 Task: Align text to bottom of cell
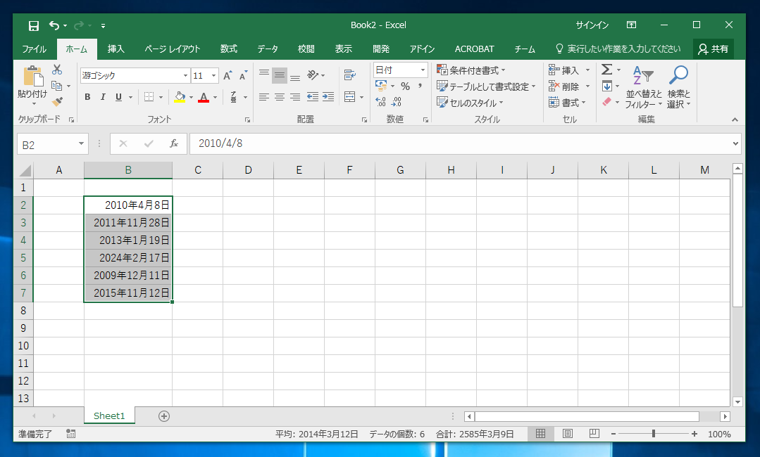(295, 76)
